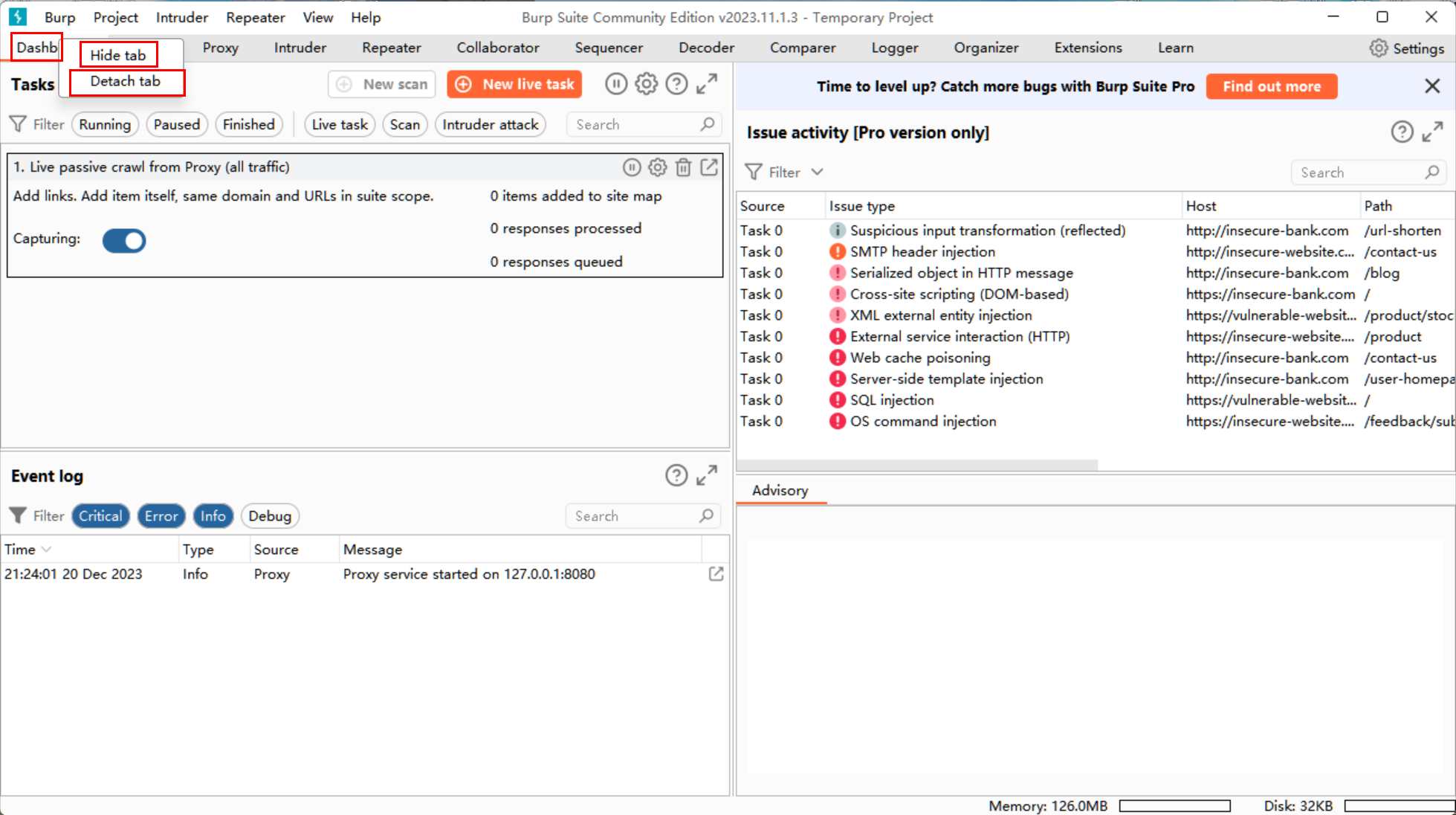Toggle the Running tasks filter
This screenshot has width=1456, height=815.
tap(105, 124)
